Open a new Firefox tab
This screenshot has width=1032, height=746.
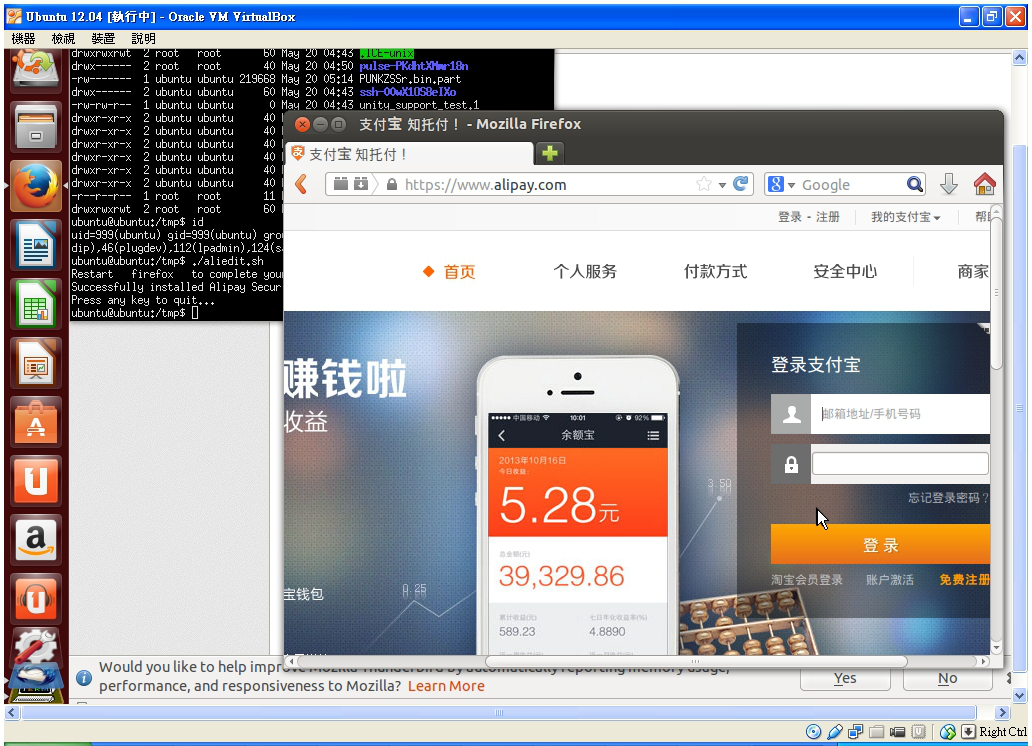coord(550,153)
